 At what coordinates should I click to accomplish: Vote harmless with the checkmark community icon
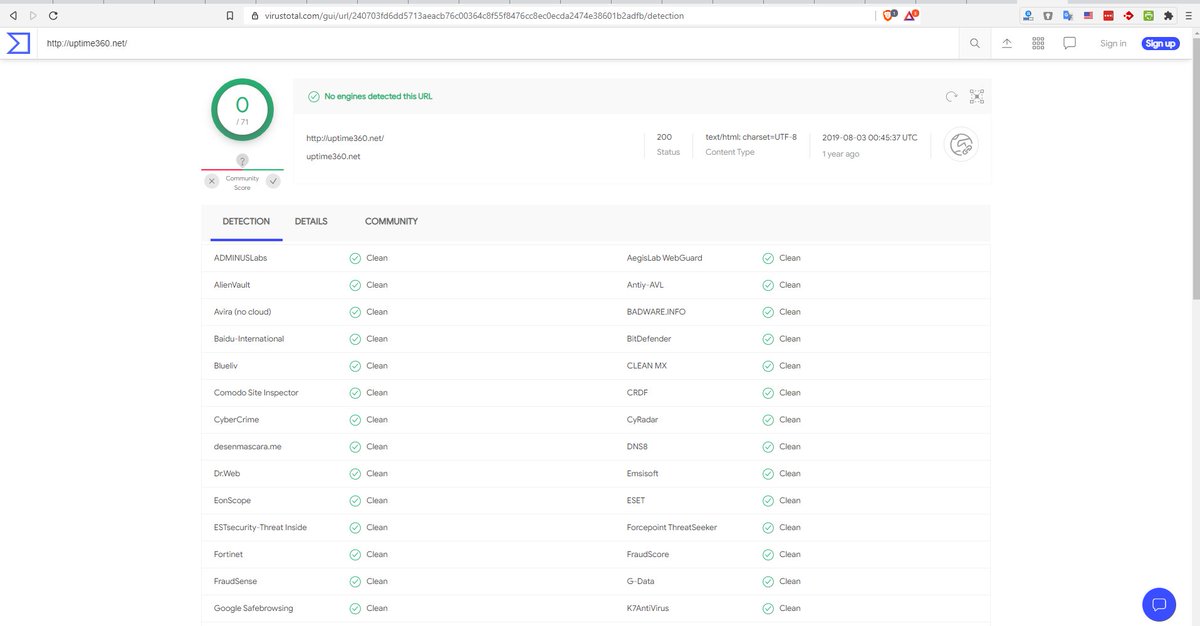(x=273, y=181)
